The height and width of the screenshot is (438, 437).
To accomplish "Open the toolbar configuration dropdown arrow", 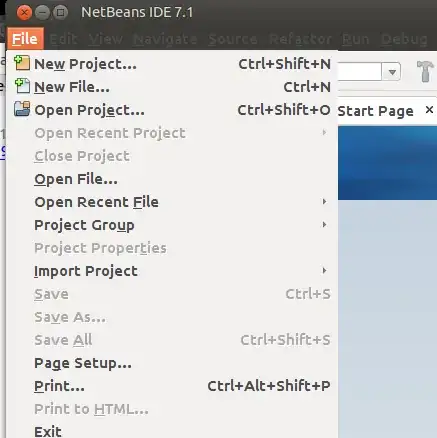I will click(392, 71).
